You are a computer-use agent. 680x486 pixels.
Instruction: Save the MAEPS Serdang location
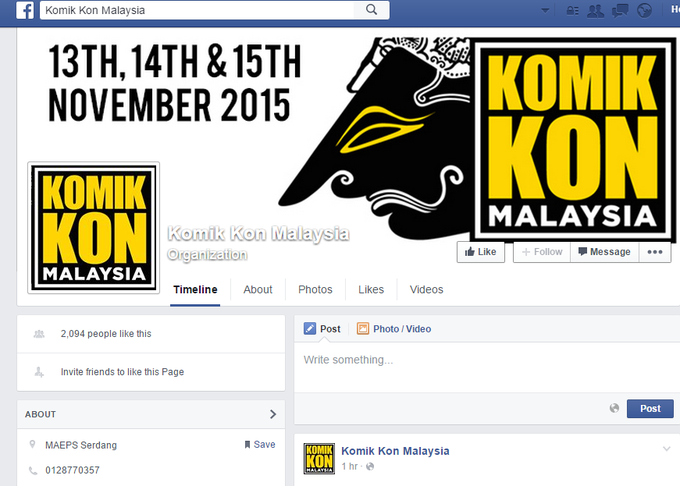tap(260, 444)
